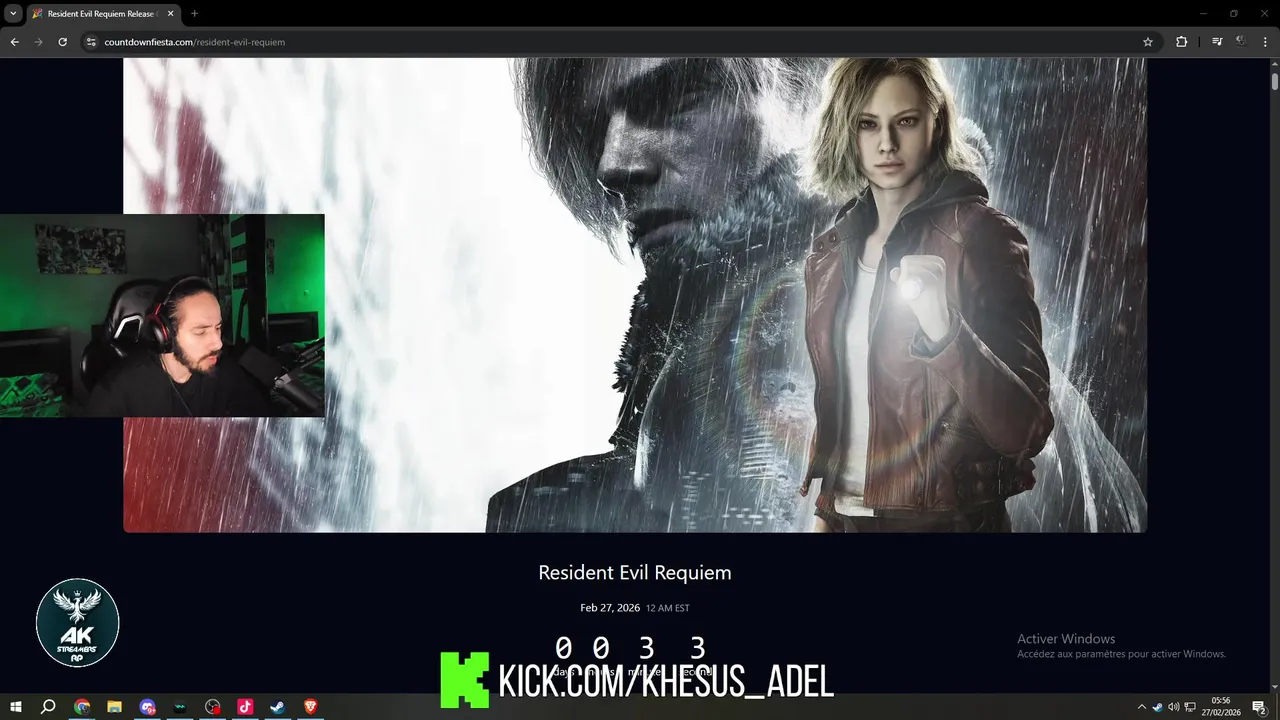1280x720 pixels.
Task: Open a new browser tab
Action: tap(194, 14)
